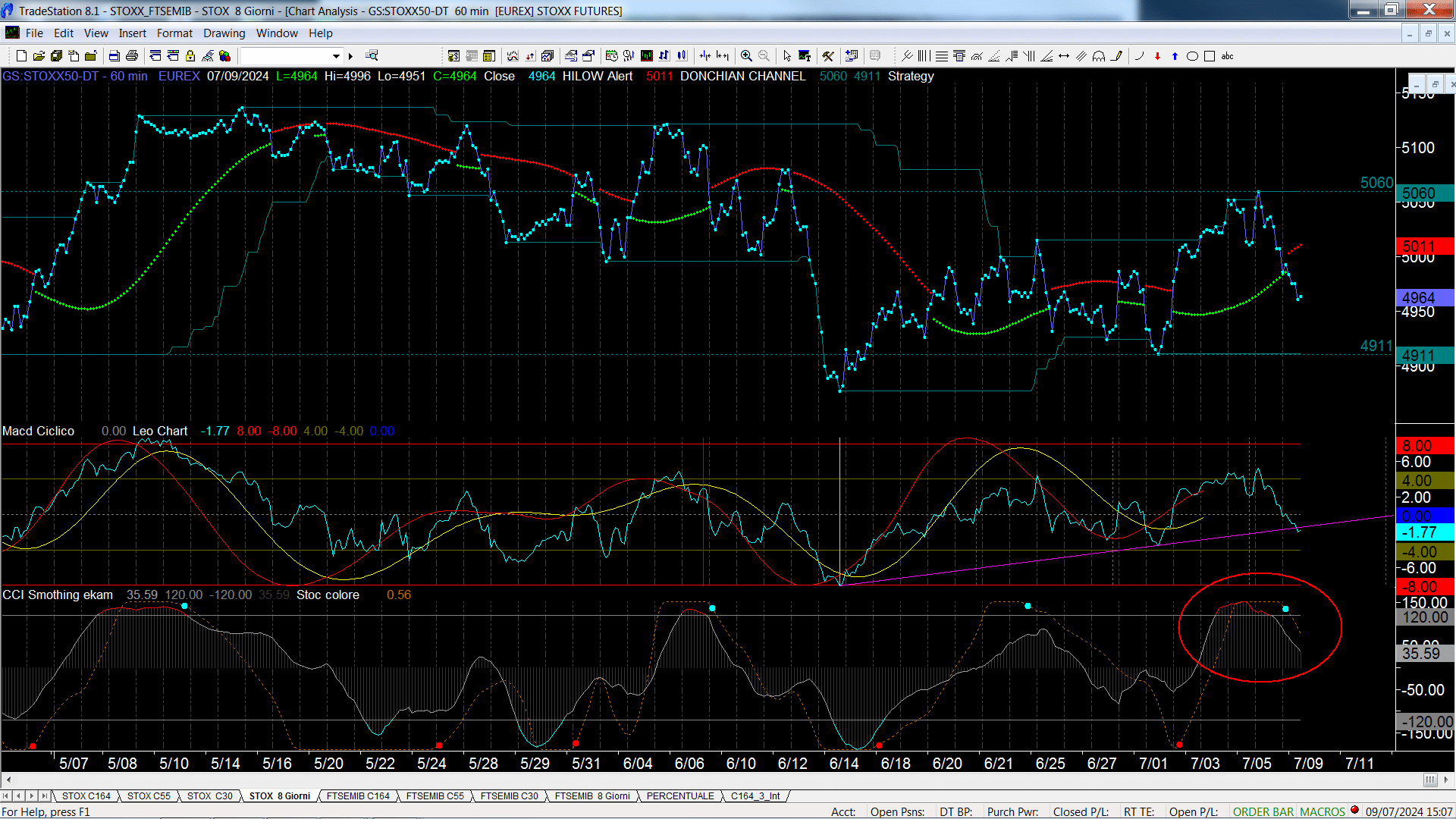Open the Insert Analysis Technique wave icon

[513, 56]
